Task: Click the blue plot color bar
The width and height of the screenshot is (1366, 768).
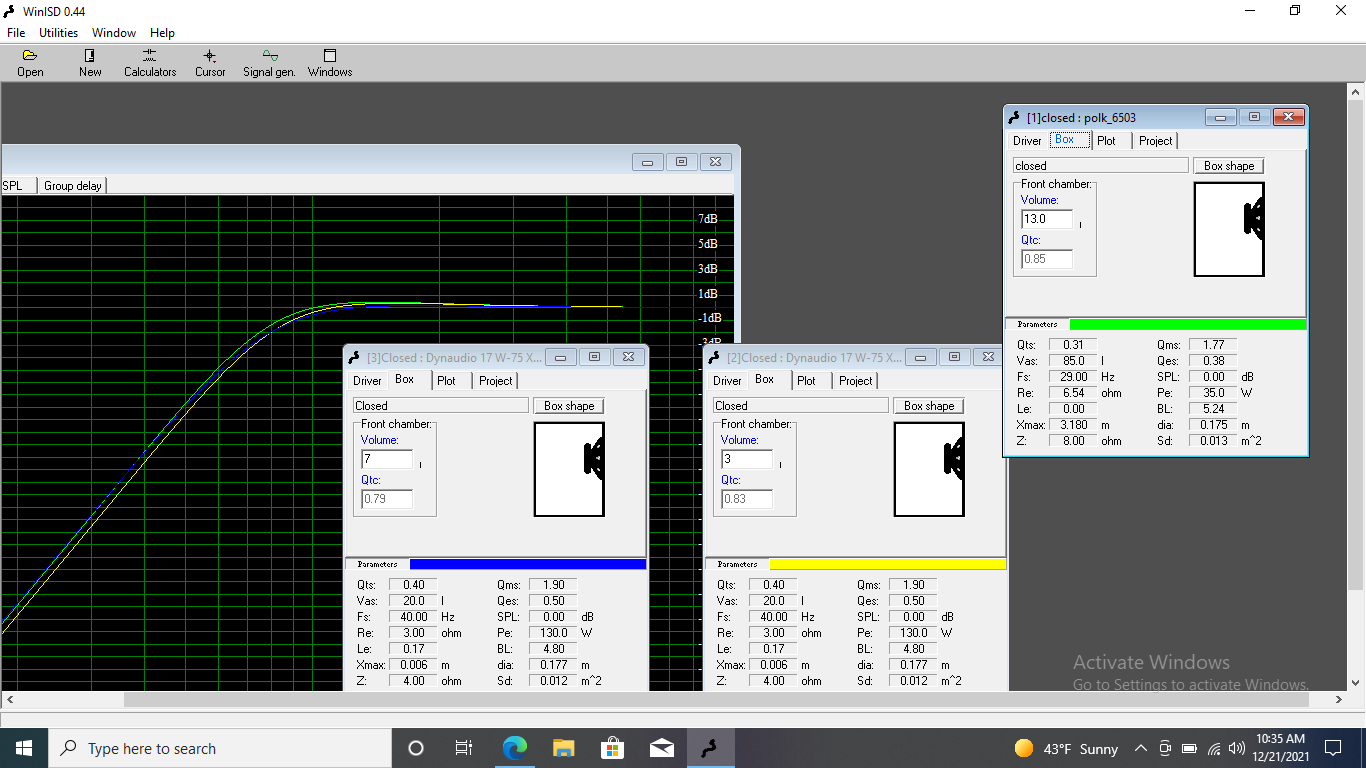Action: tap(528, 564)
